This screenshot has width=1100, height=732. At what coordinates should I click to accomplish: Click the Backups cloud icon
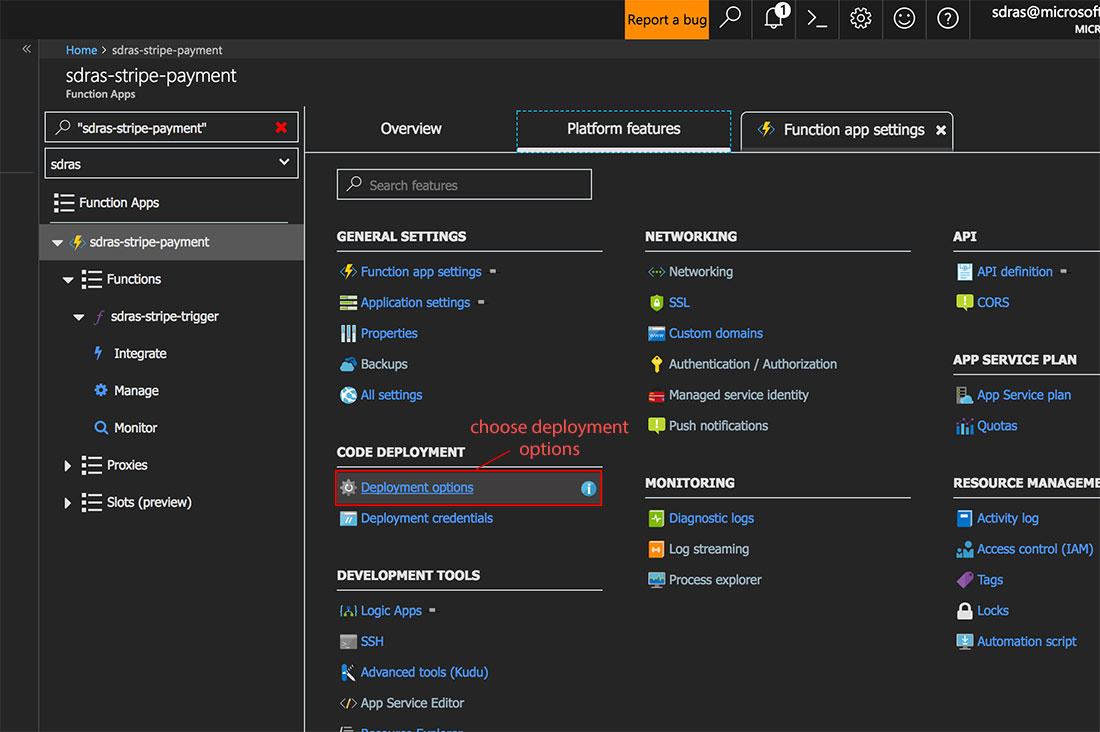tap(348, 364)
